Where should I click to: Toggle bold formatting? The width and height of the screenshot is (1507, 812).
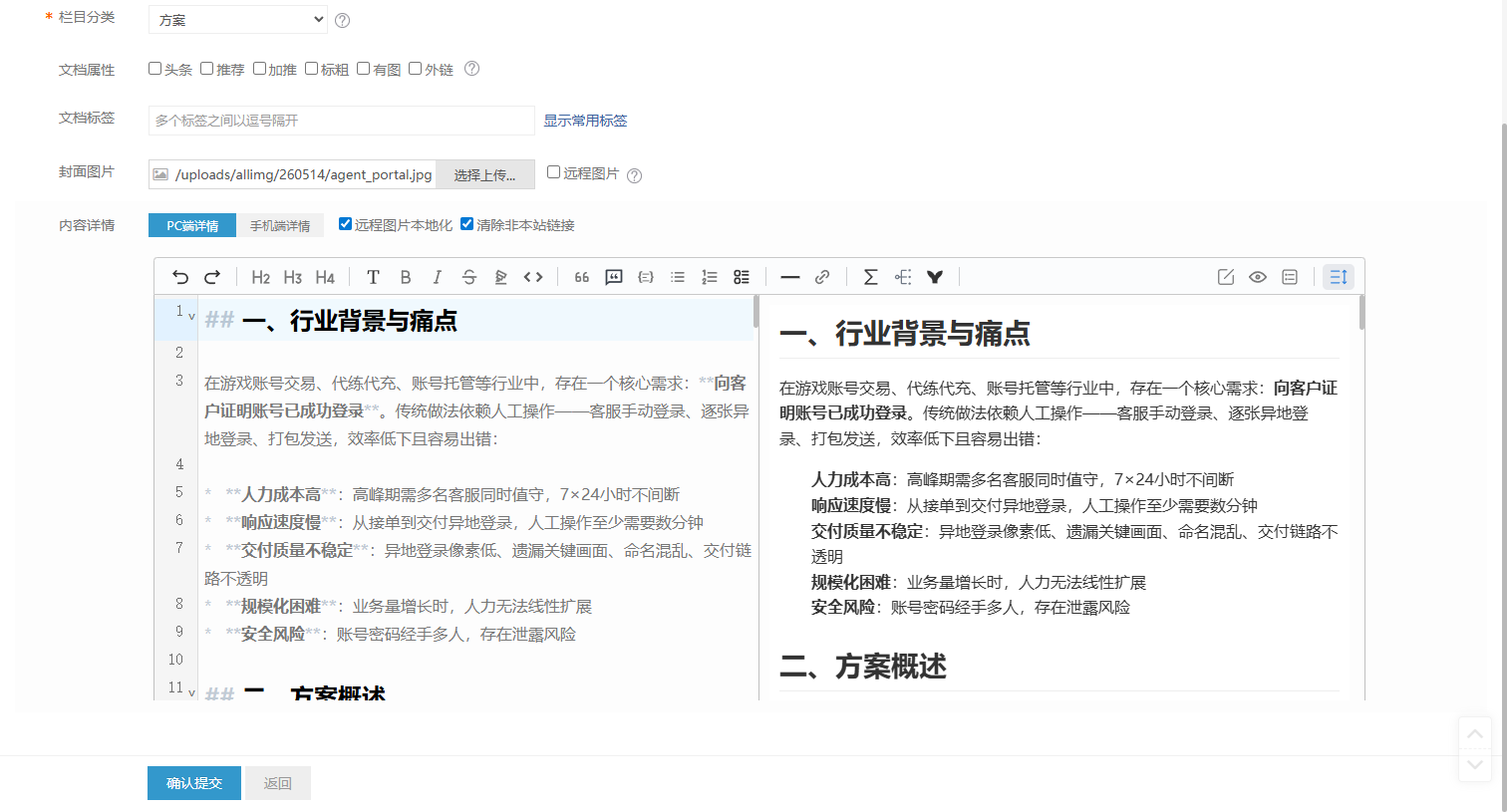pos(406,277)
